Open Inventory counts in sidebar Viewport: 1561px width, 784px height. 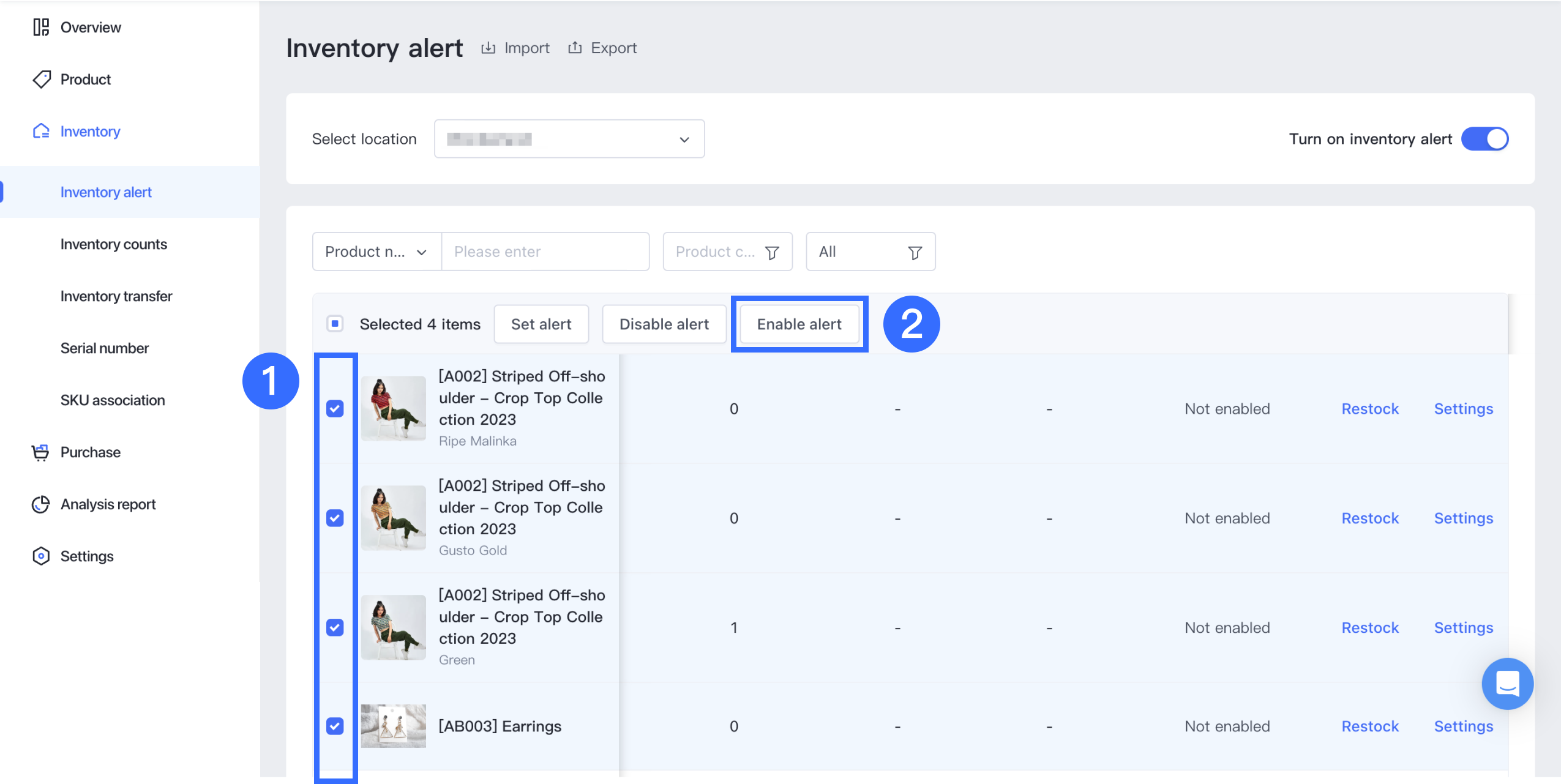click(x=113, y=244)
